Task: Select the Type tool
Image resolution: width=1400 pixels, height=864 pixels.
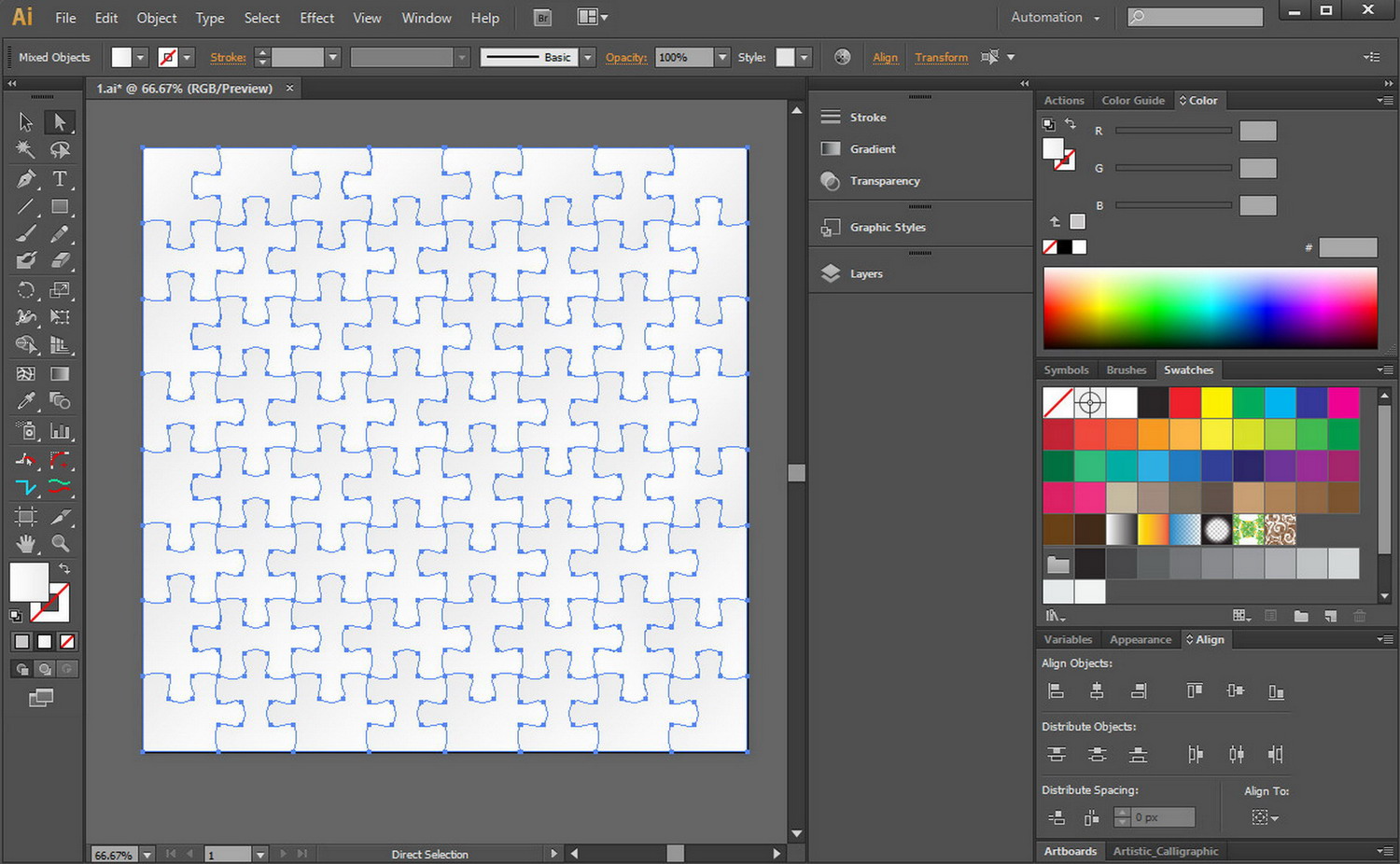Action: [60, 178]
